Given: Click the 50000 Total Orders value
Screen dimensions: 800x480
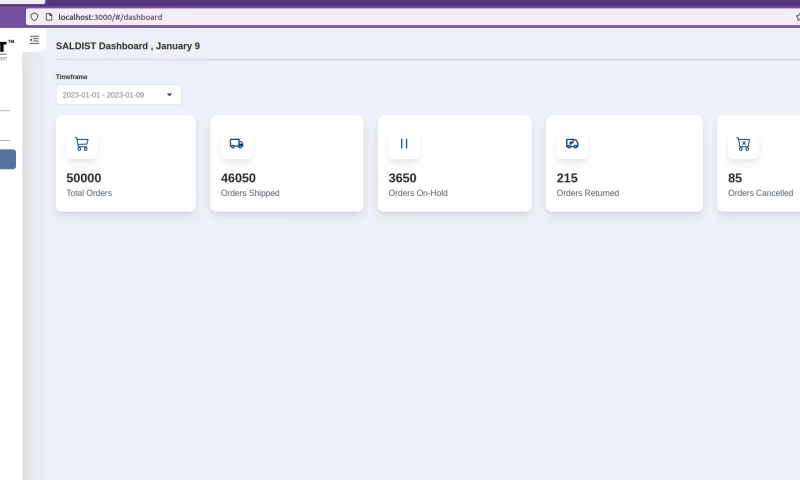Looking at the screenshot, I should pyautogui.click(x=84, y=178).
